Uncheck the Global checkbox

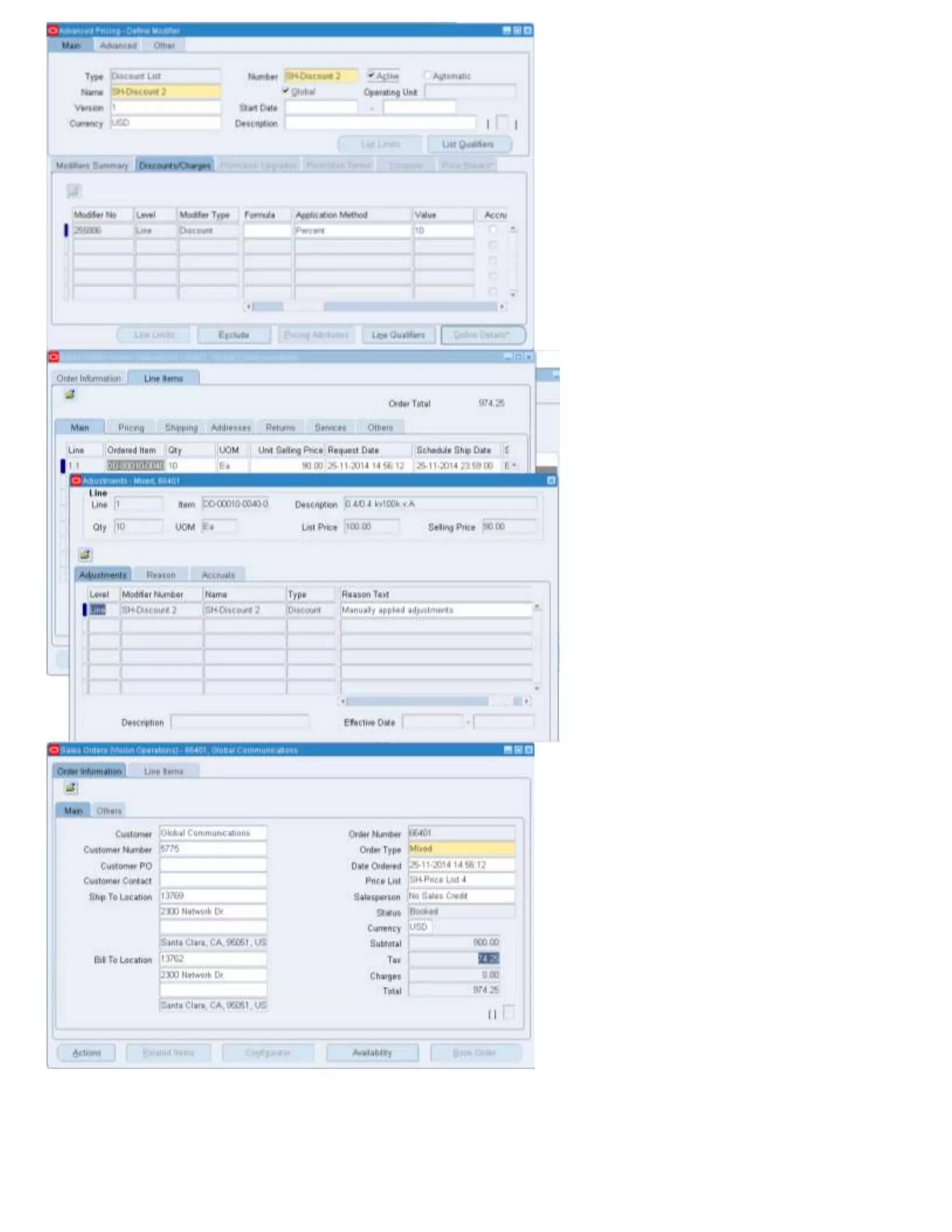[x=286, y=91]
